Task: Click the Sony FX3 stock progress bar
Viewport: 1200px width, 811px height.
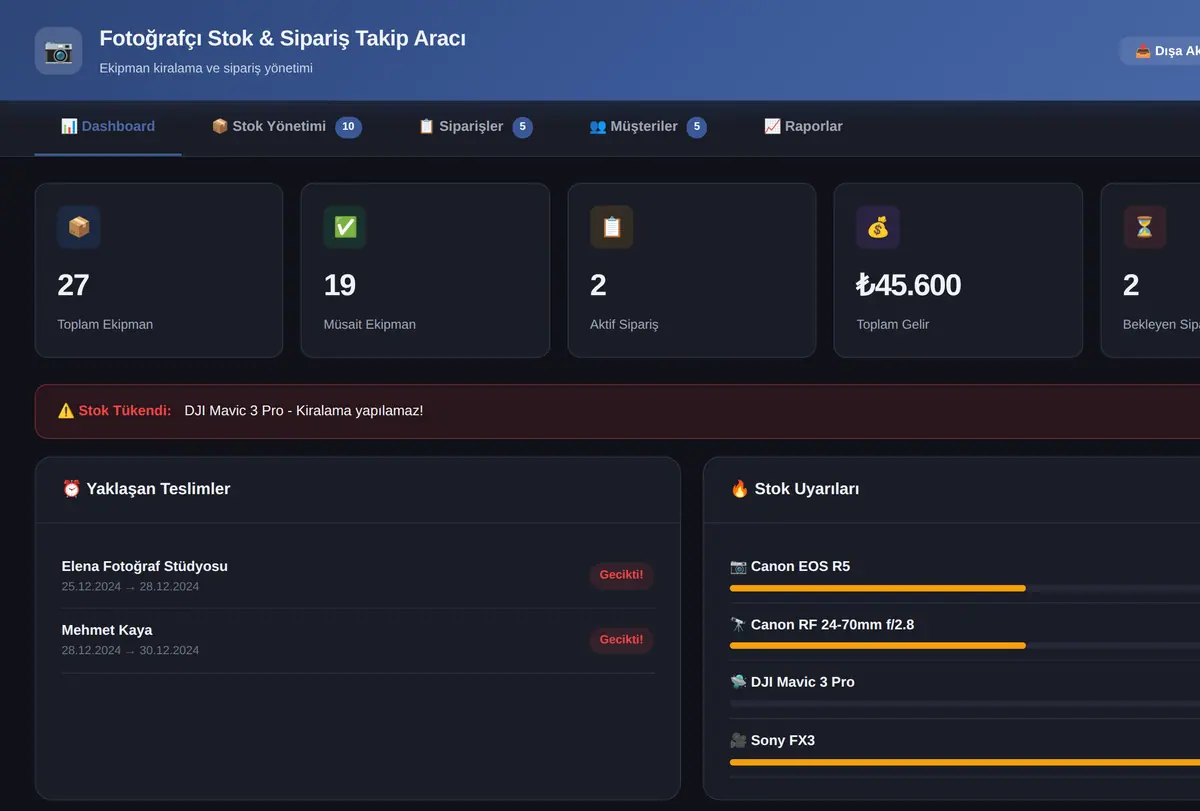Action: coord(965,762)
